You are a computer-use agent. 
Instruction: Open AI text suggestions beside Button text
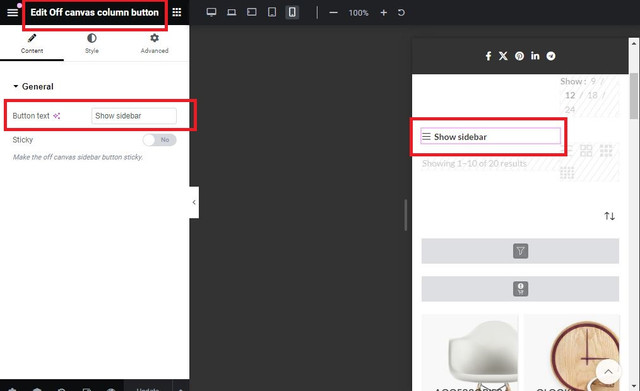click(x=57, y=116)
